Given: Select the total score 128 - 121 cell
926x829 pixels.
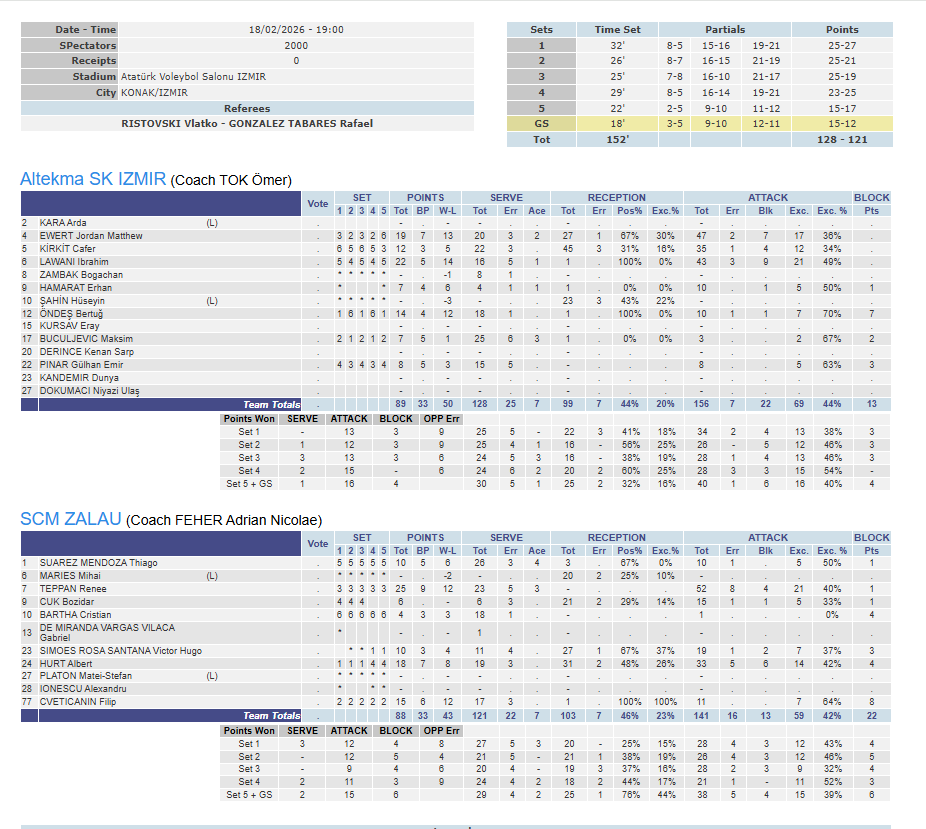Looking at the screenshot, I should pyautogui.click(x=842, y=139).
